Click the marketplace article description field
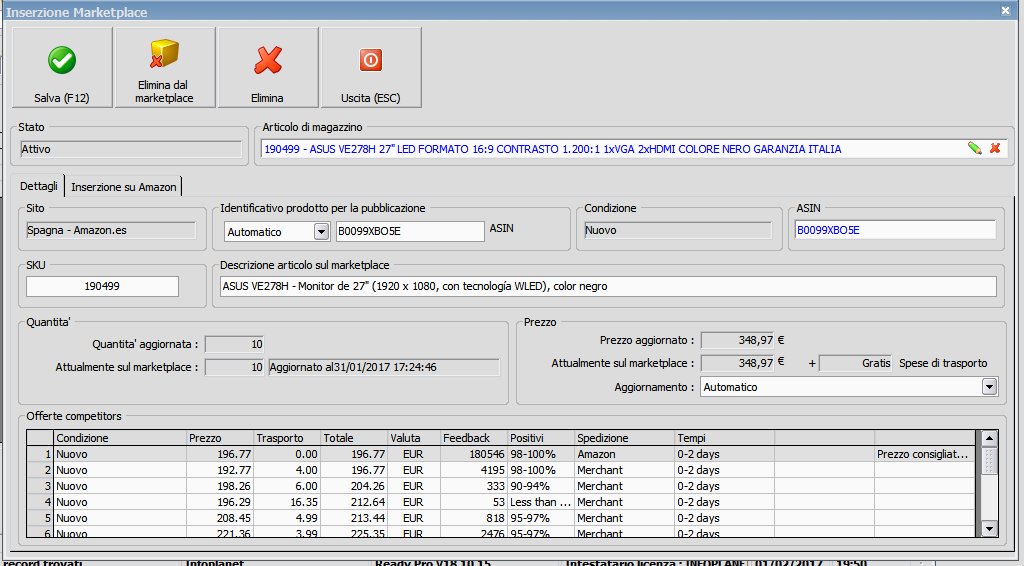 coord(607,286)
